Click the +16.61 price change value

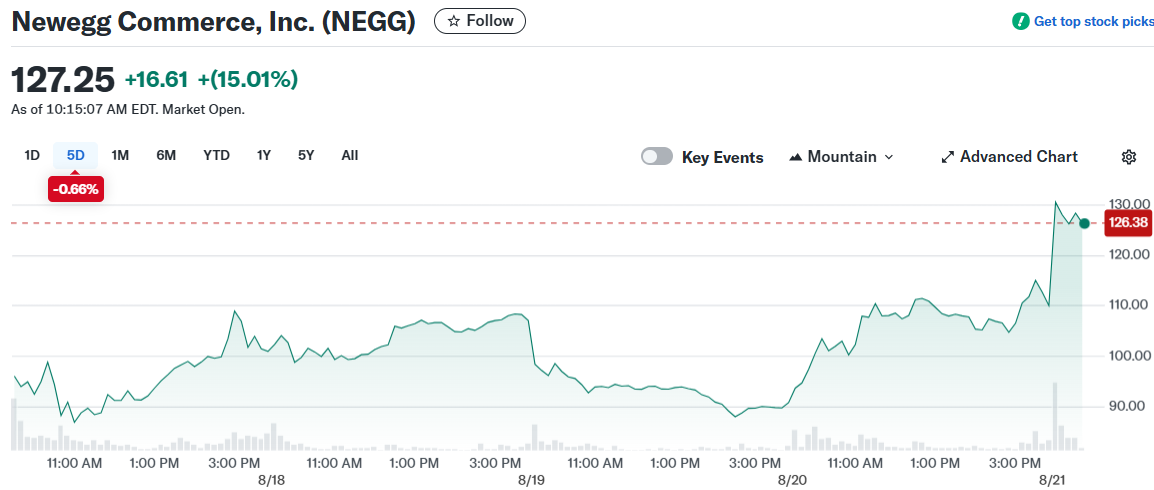tap(157, 79)
